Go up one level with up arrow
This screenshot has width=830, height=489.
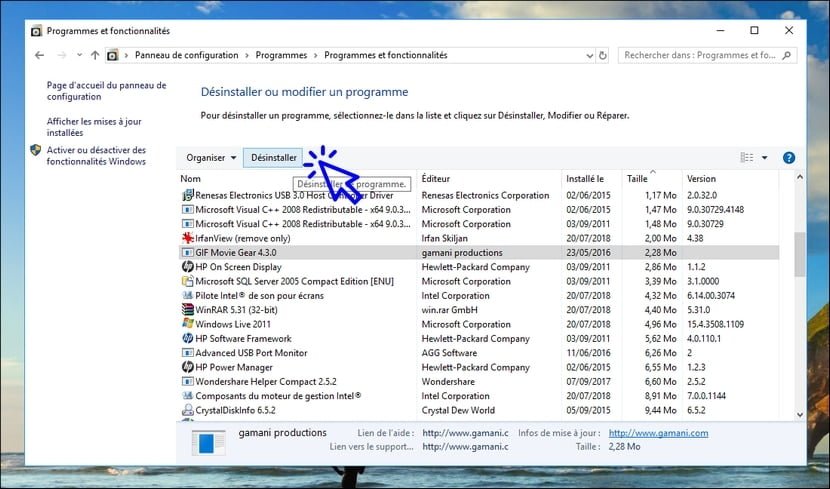point(95,55)
